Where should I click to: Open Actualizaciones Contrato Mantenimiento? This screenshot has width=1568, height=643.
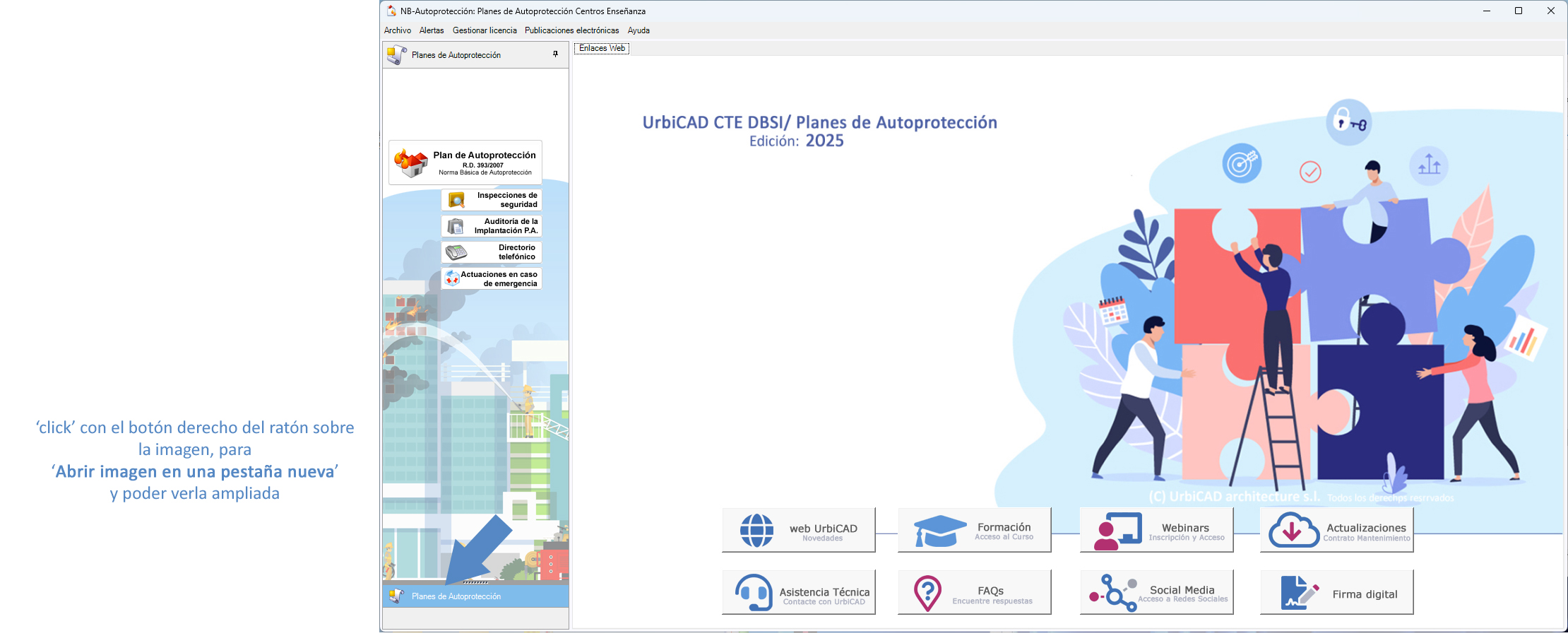[x=1337, y=530]
